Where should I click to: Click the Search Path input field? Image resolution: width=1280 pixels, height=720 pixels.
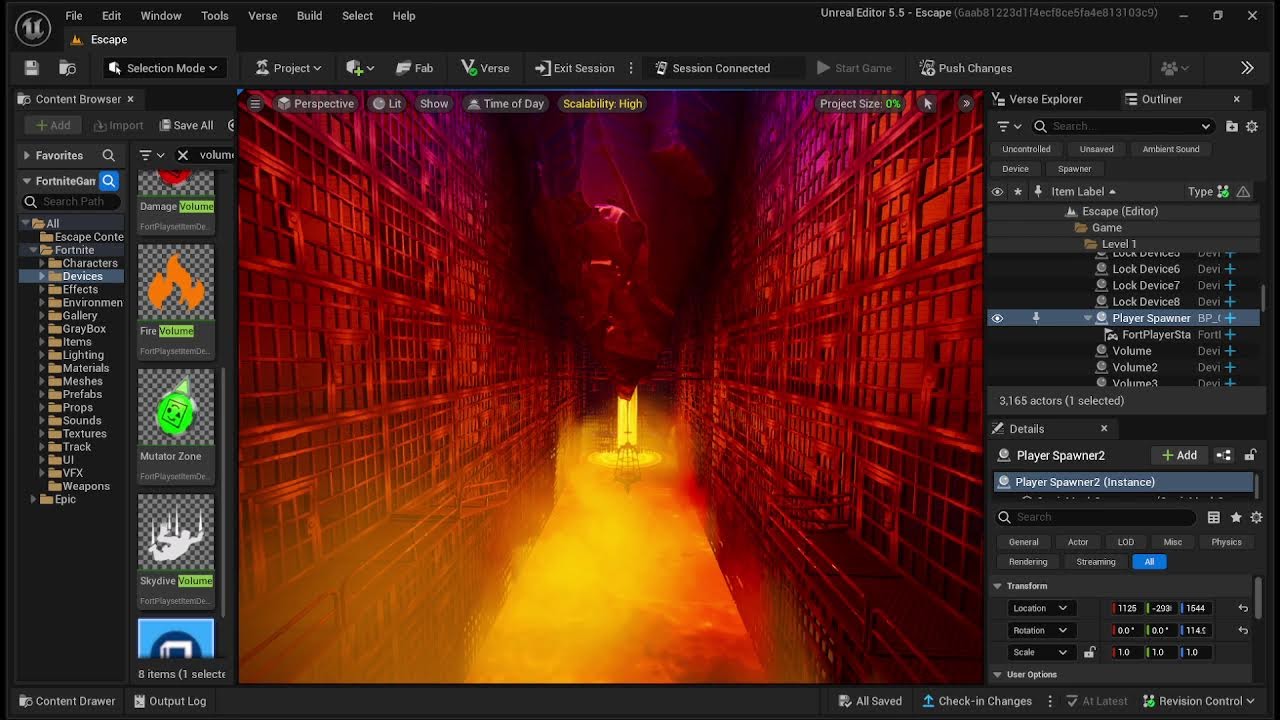coord(73,202)
